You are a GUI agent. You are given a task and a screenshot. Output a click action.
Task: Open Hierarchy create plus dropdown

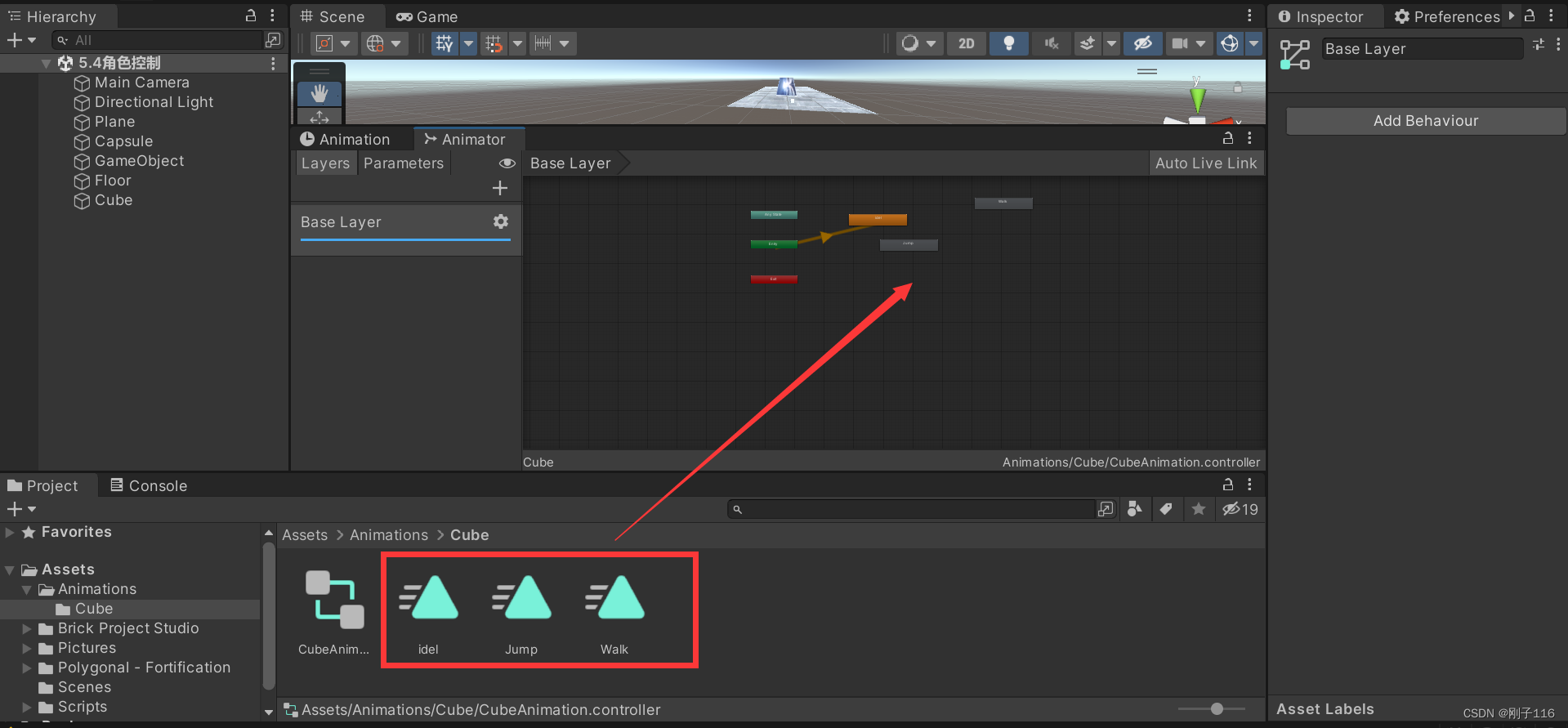pyautogui.click(x=21, y=40)
